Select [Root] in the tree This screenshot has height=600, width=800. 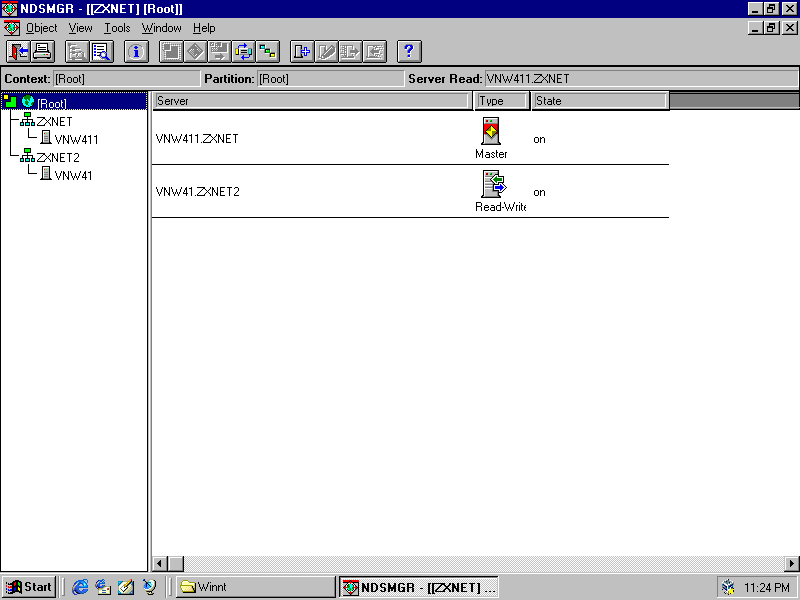coord(52,104)
